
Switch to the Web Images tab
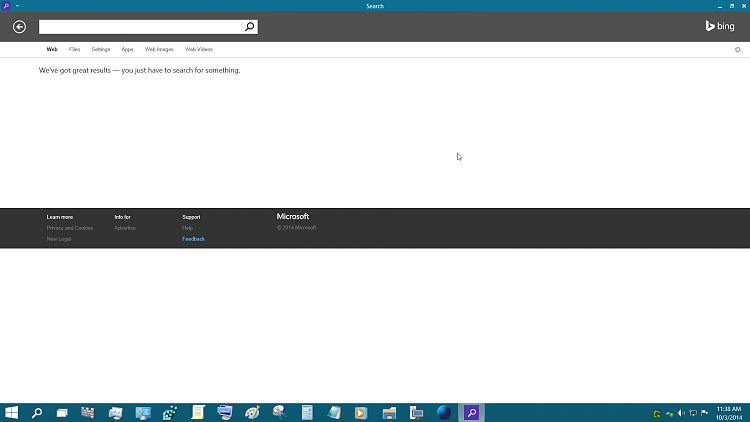click(x=159, y=49)
